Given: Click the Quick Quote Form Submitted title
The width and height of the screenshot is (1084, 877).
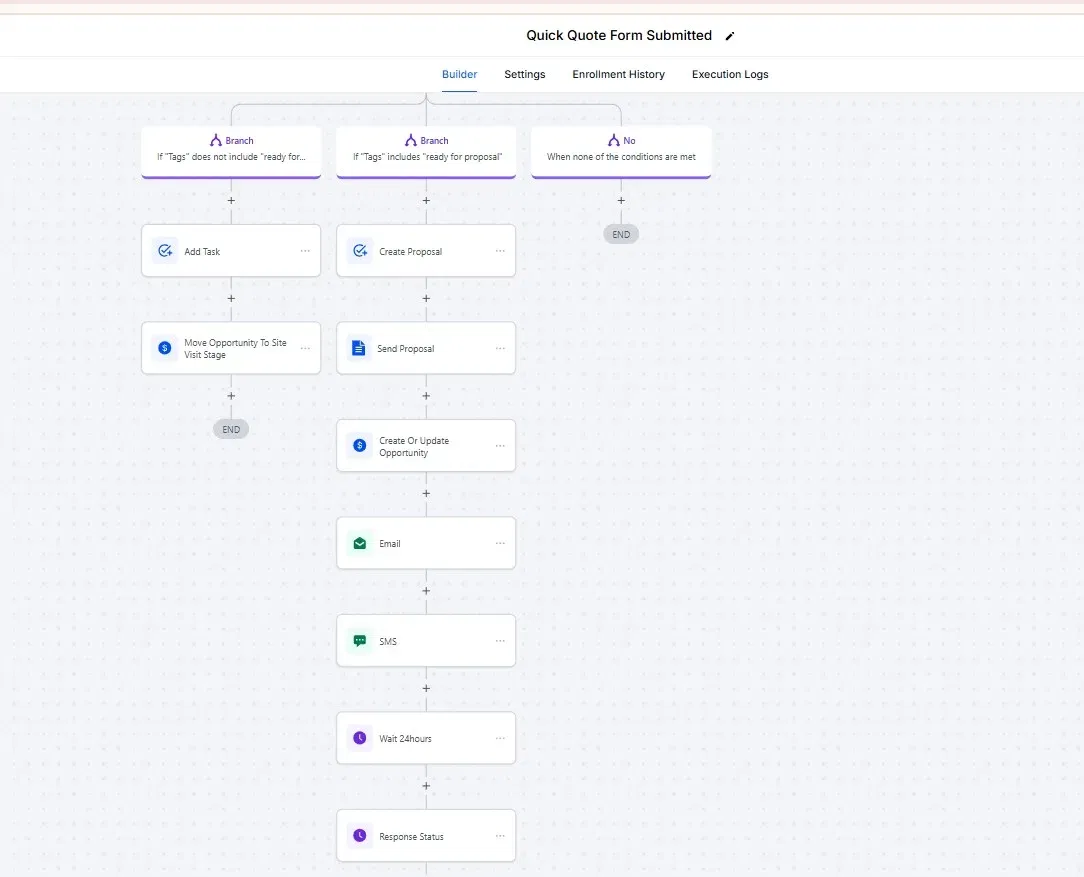Looking at the screenshot, I should tap(619, 35).
